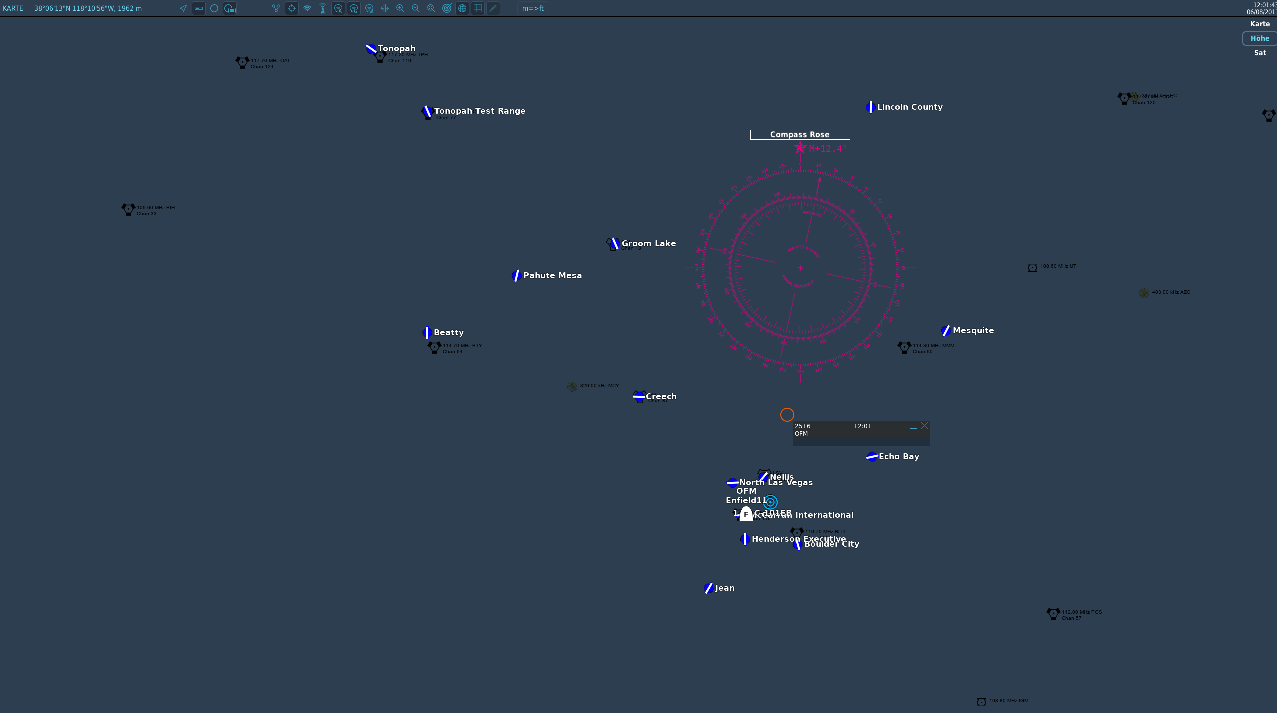Select the pencil draw tool
Image resolution: width=1277 pixels, height=713 pixels.
pos(493,8)
